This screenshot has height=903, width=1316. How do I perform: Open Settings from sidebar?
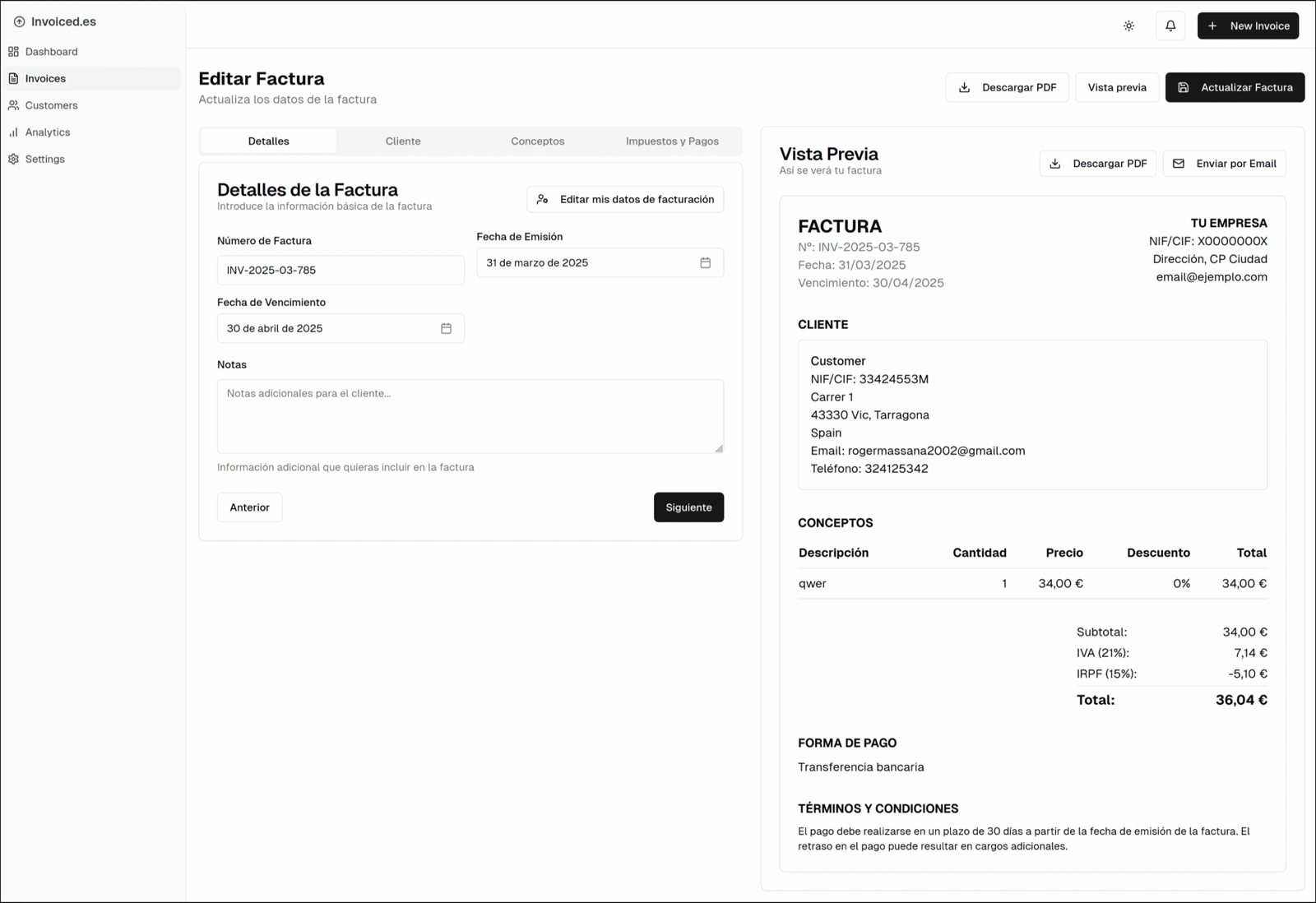click(x=44, y=159)
